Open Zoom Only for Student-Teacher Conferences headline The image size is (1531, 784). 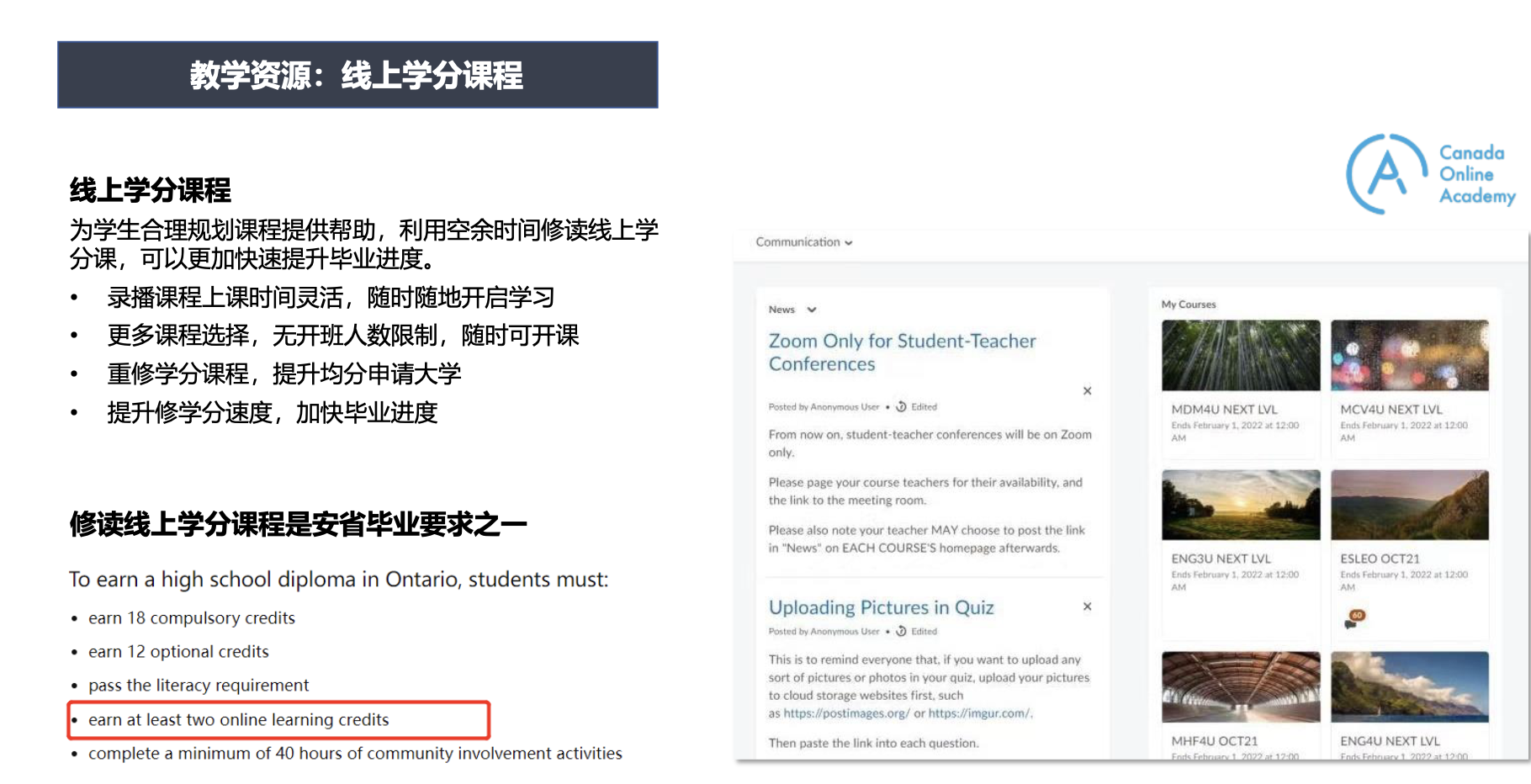pos(901,352)
